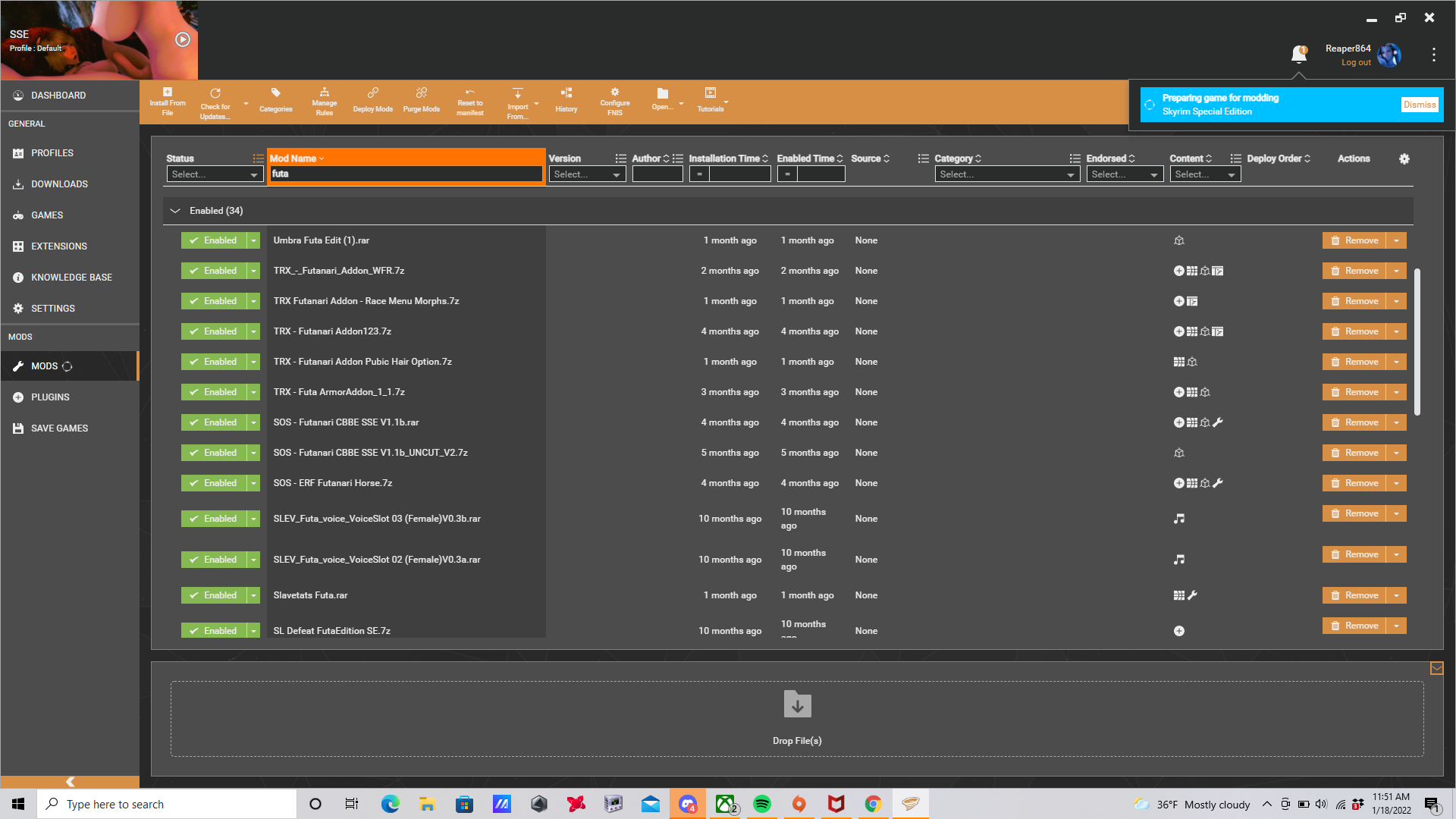Minimize the drop file panel
This screenshot has height=819, width=1456.
click(1436, 668)
